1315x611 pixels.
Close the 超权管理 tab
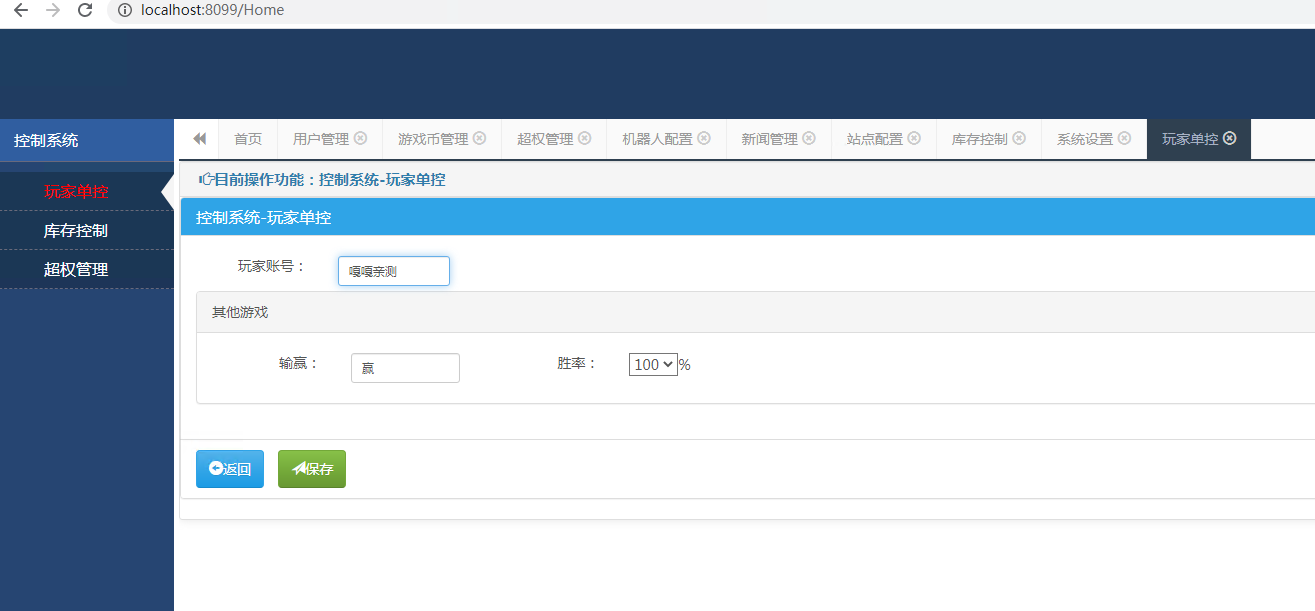coord(584,139)
